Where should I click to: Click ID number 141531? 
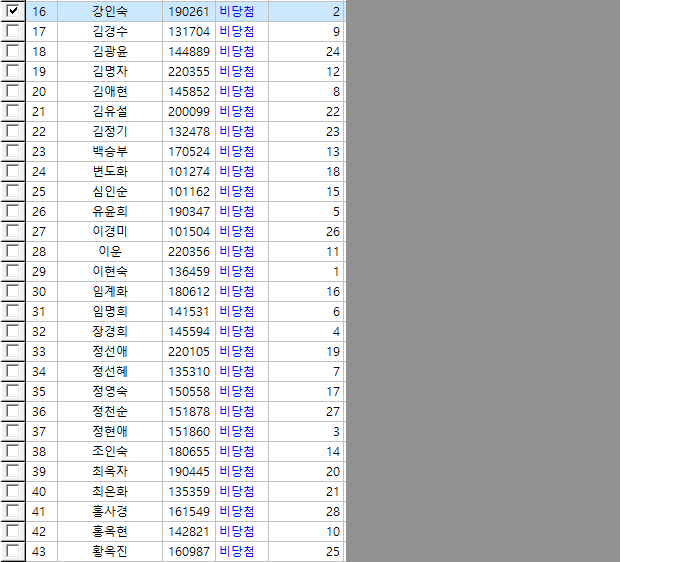pos(189,311)
